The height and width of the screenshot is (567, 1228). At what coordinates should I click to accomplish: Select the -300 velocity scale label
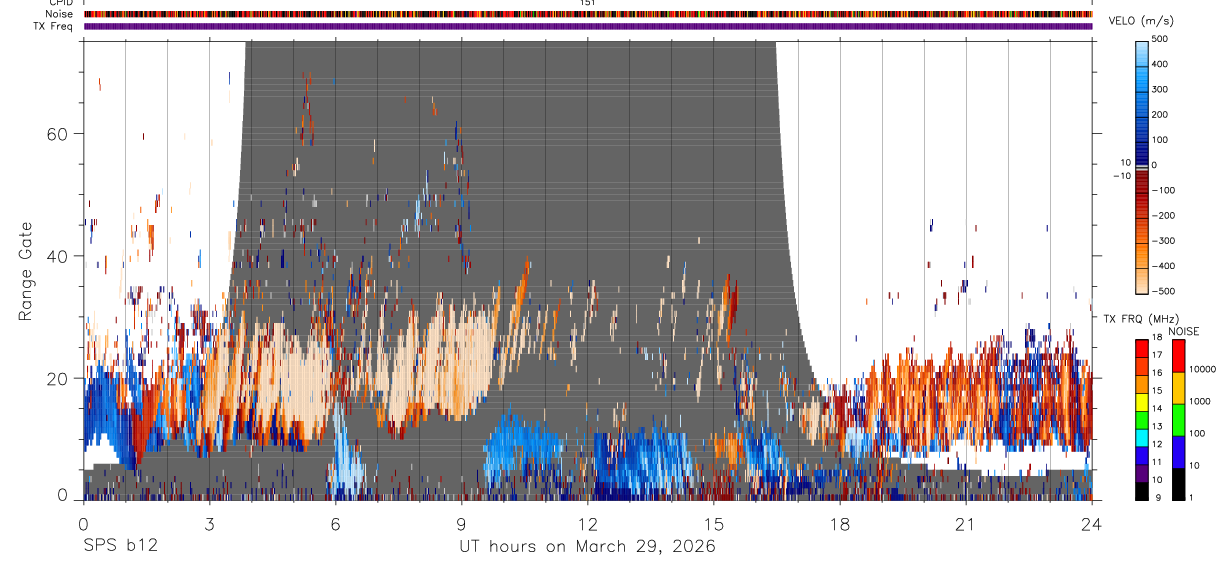pyautogui.click(x=1162, y=241)
